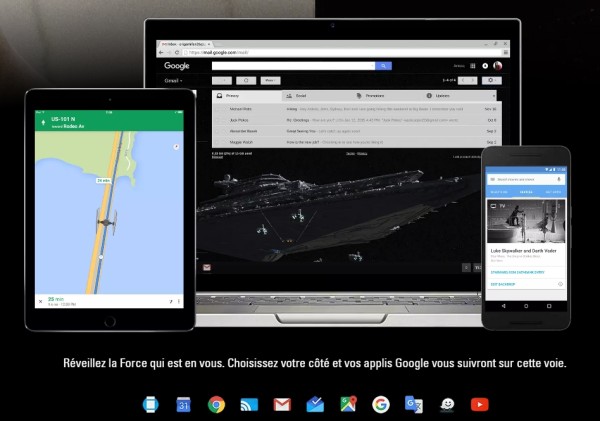Image resolution: width=600 pixels, height=421 pixels.
Task: Open the Google apps grid in Gmail
Action: (473, 66)
